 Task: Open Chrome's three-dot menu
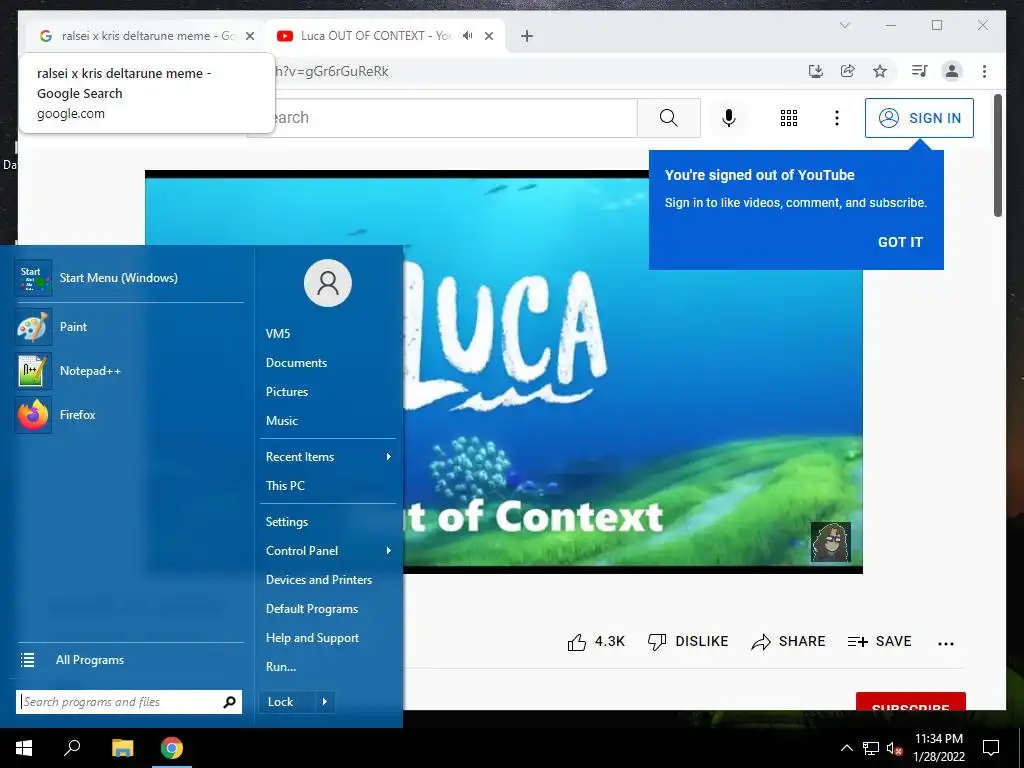pos(984,71)
